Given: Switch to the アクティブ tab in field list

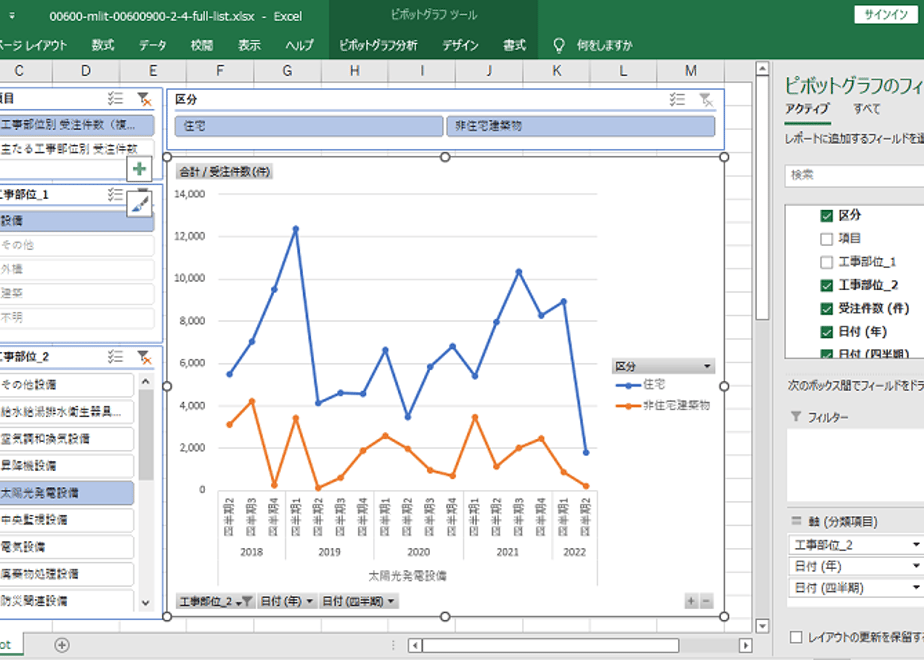Looking at the screenshot, I should [807, 108].
